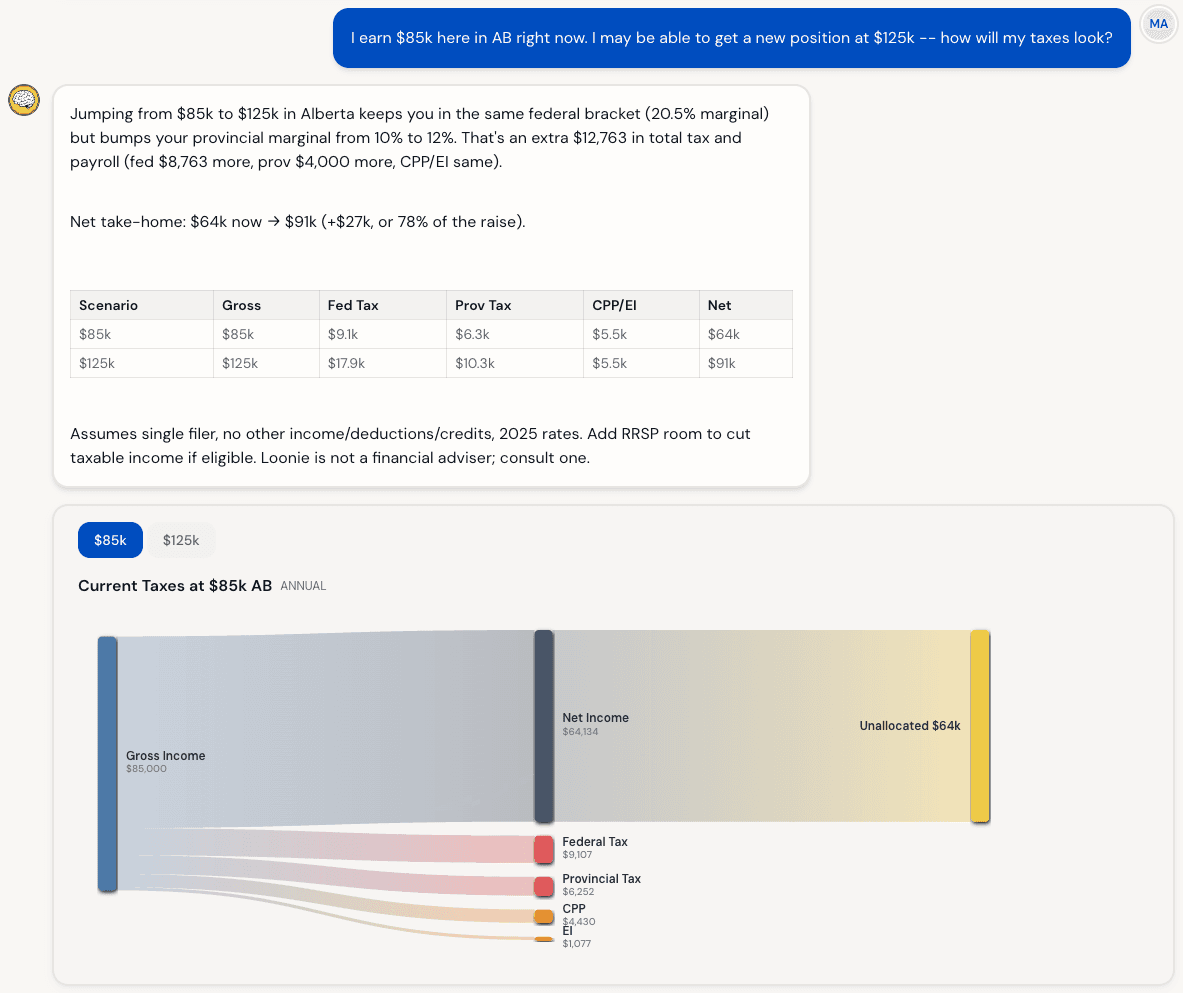
Task: Click the CPP/EI column header
Action: (614, 305)
